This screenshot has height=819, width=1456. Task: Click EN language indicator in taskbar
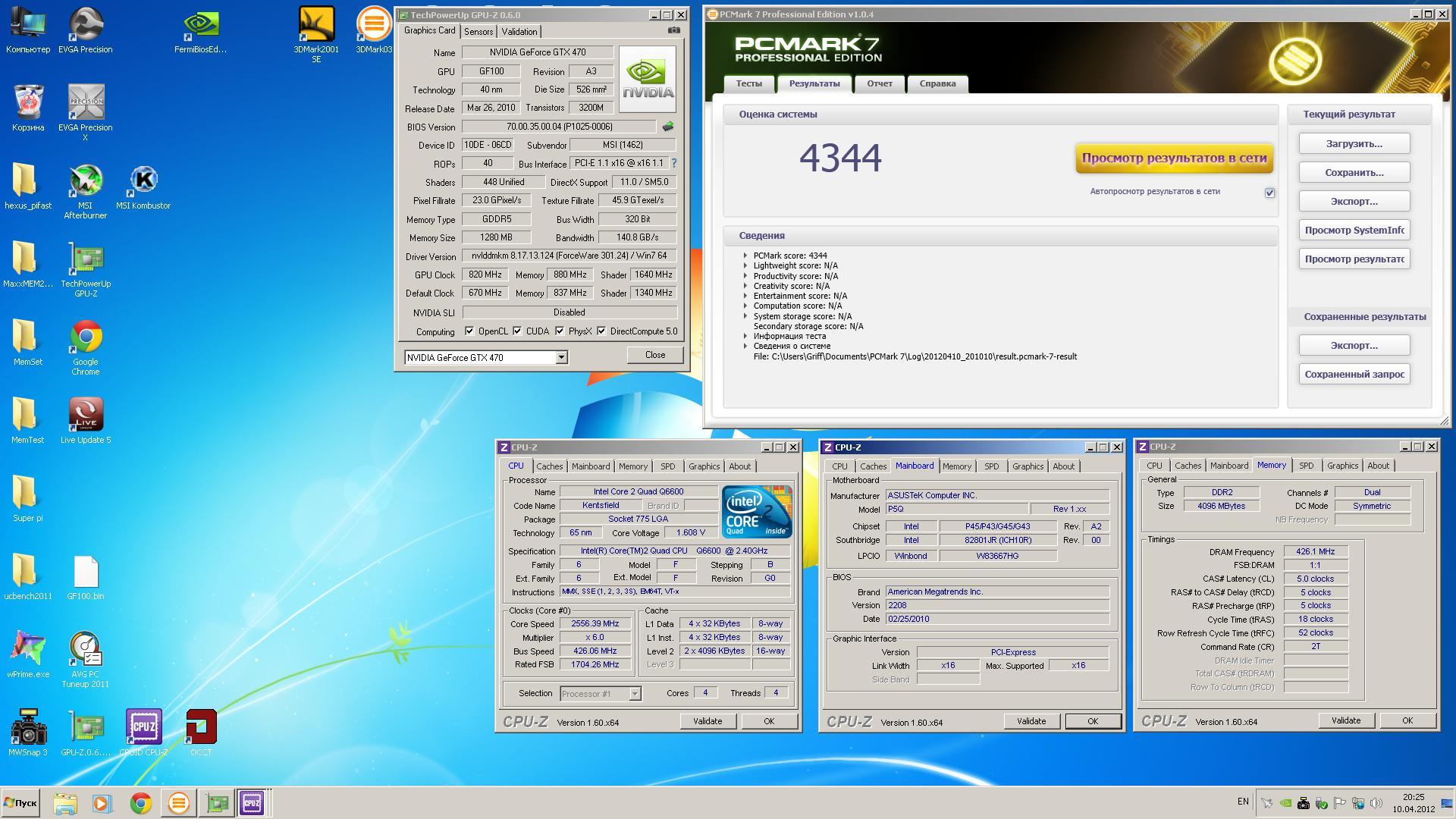point(1243,802)
